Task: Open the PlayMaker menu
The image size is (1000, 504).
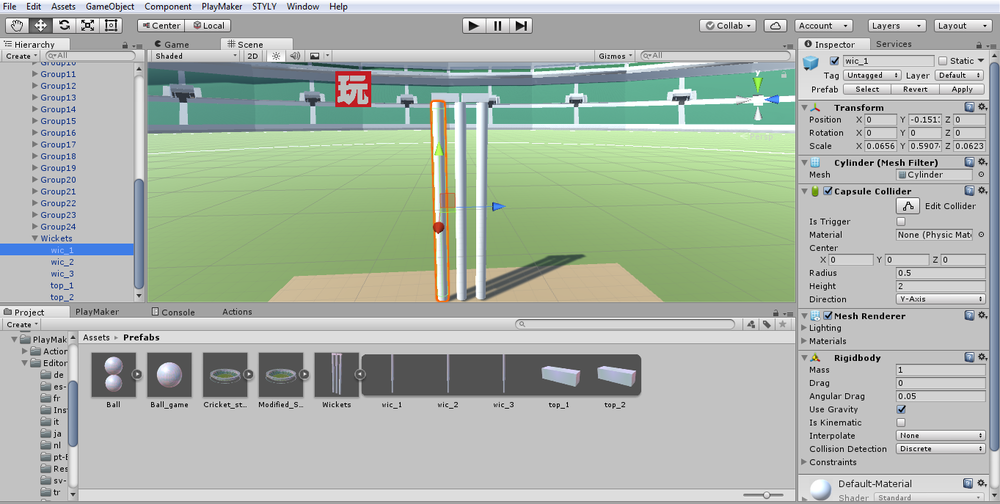Action: (221, 6)
